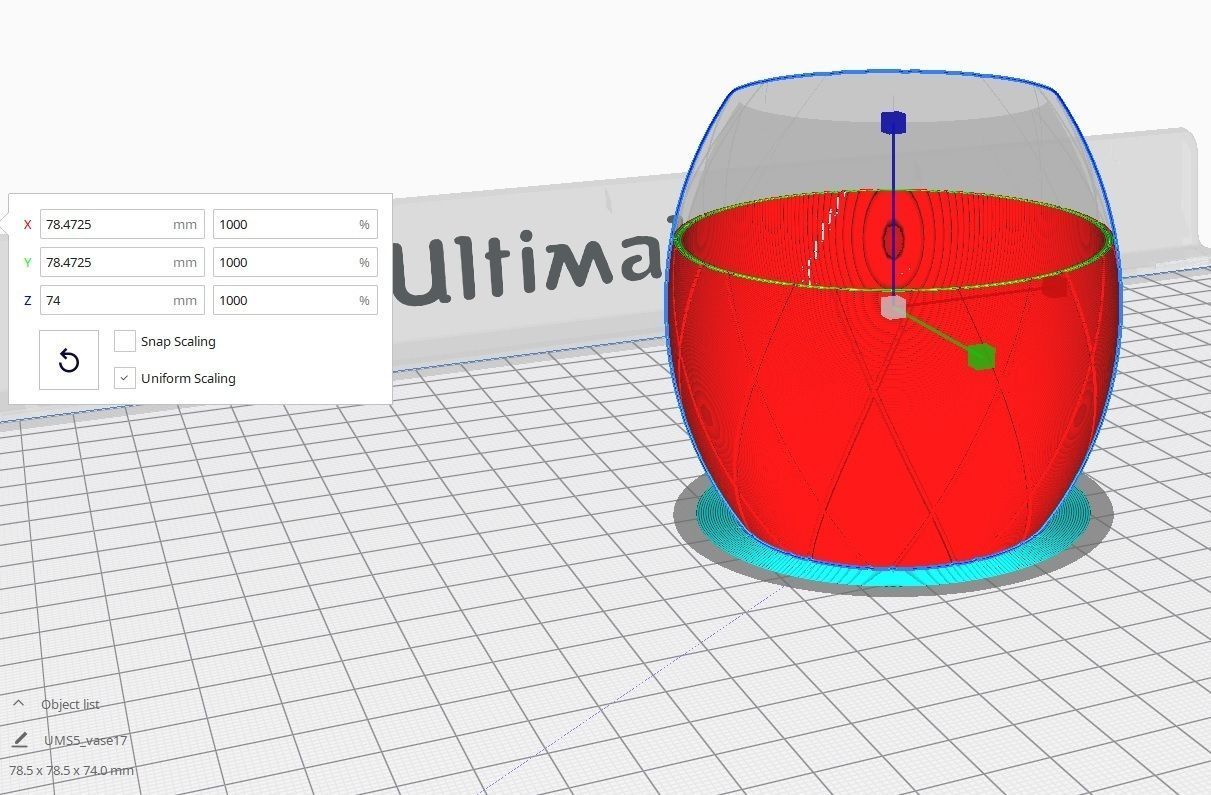Image resolution: width=1211 pixels, height=795 pixels.
Task: Click the reset scale button
Action: (69, 360)
